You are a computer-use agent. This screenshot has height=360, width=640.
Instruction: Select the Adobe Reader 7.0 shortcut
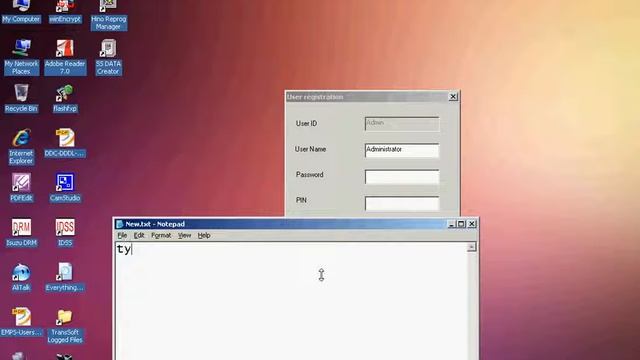tap(65, 57)
